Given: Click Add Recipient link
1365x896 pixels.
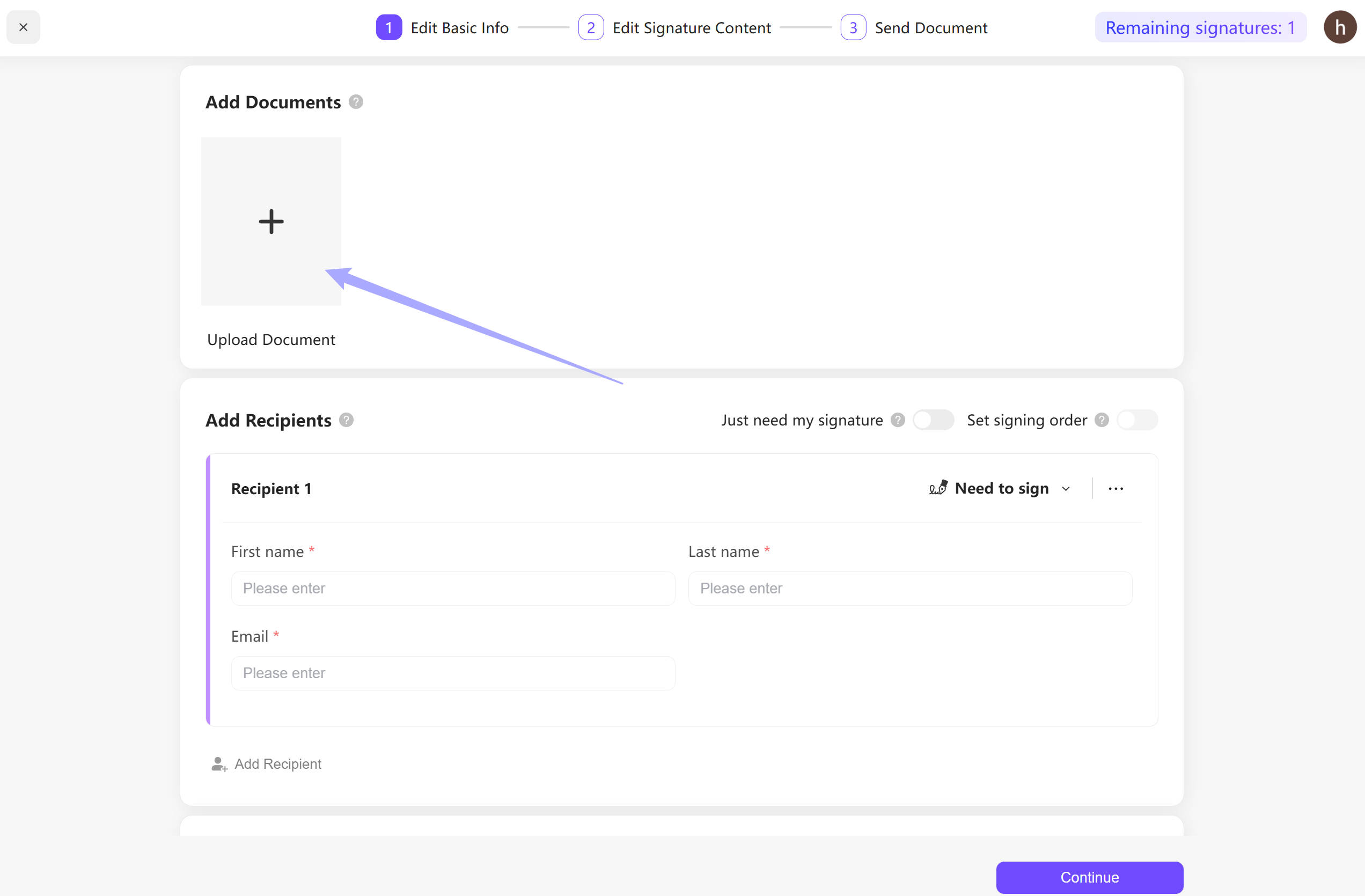Looking at the screenshot, I should click(x=267, y=764).
